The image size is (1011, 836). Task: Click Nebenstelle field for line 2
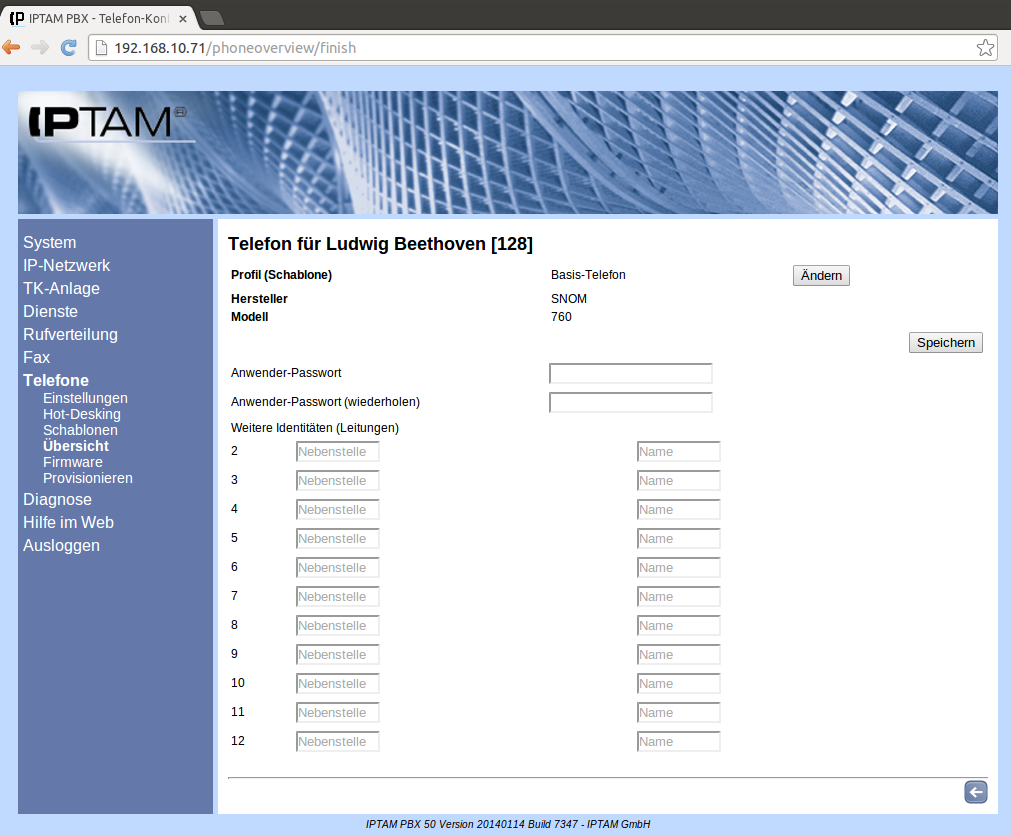337,451
